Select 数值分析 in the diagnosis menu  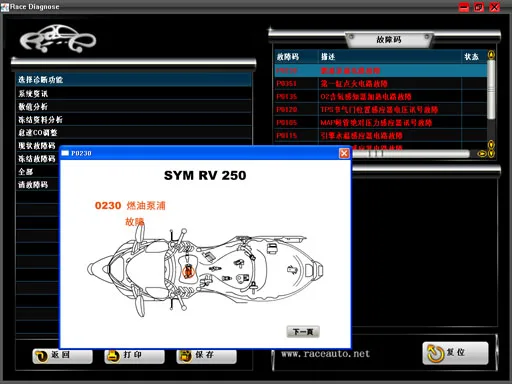[133, 107]
